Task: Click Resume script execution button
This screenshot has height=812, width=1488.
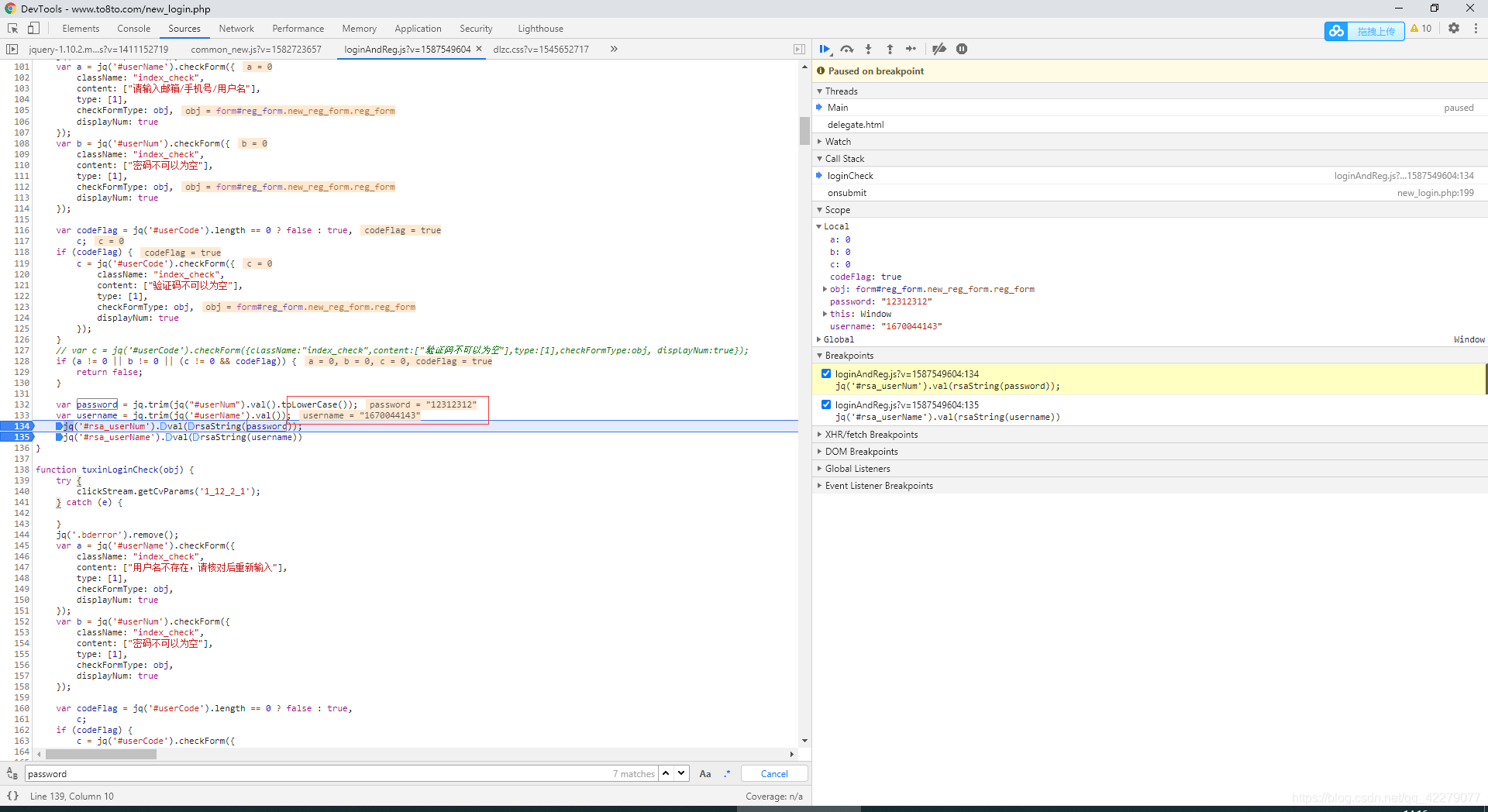Action: coord(825,49)
